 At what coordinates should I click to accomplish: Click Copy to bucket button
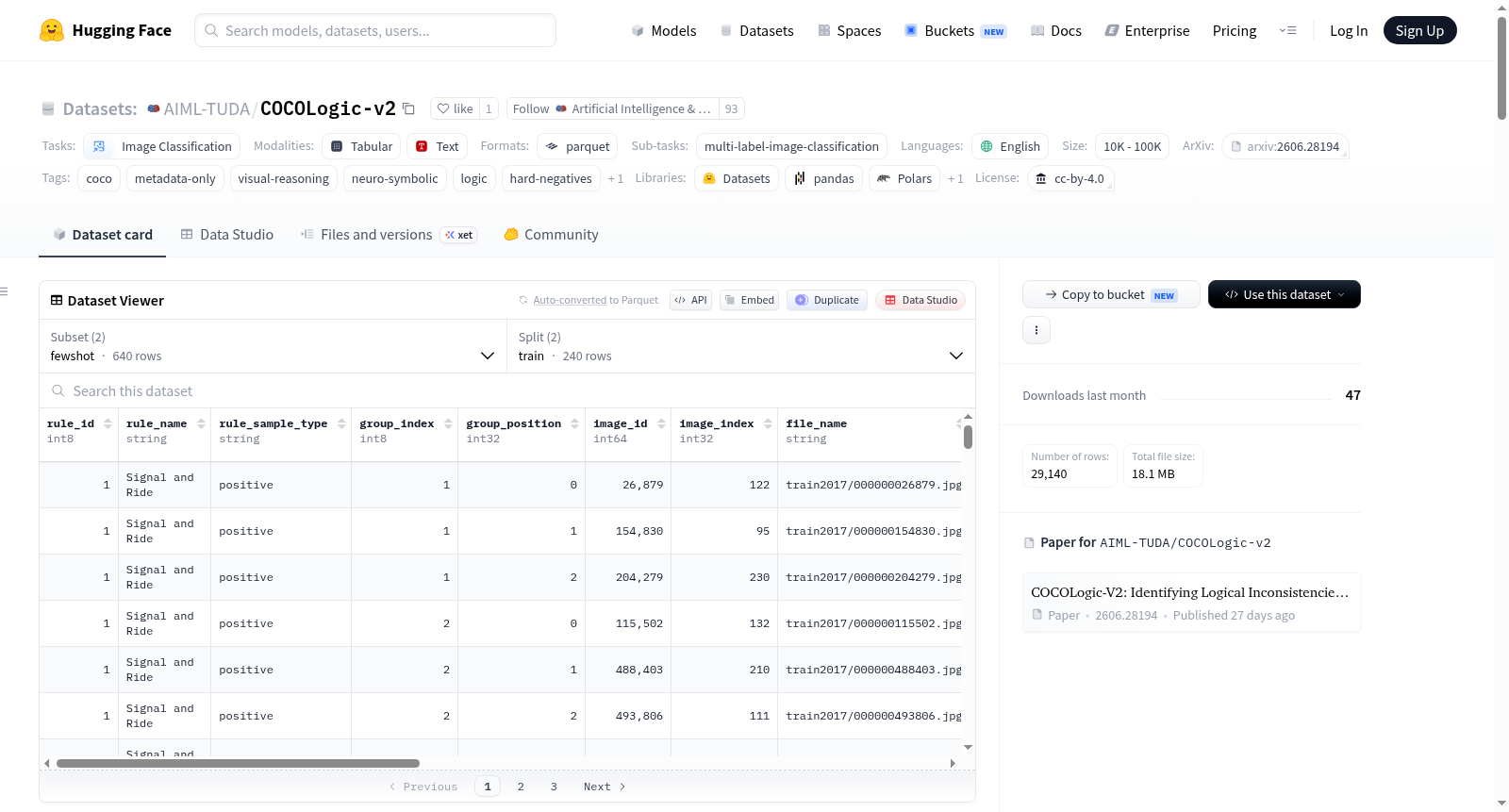1111,294
